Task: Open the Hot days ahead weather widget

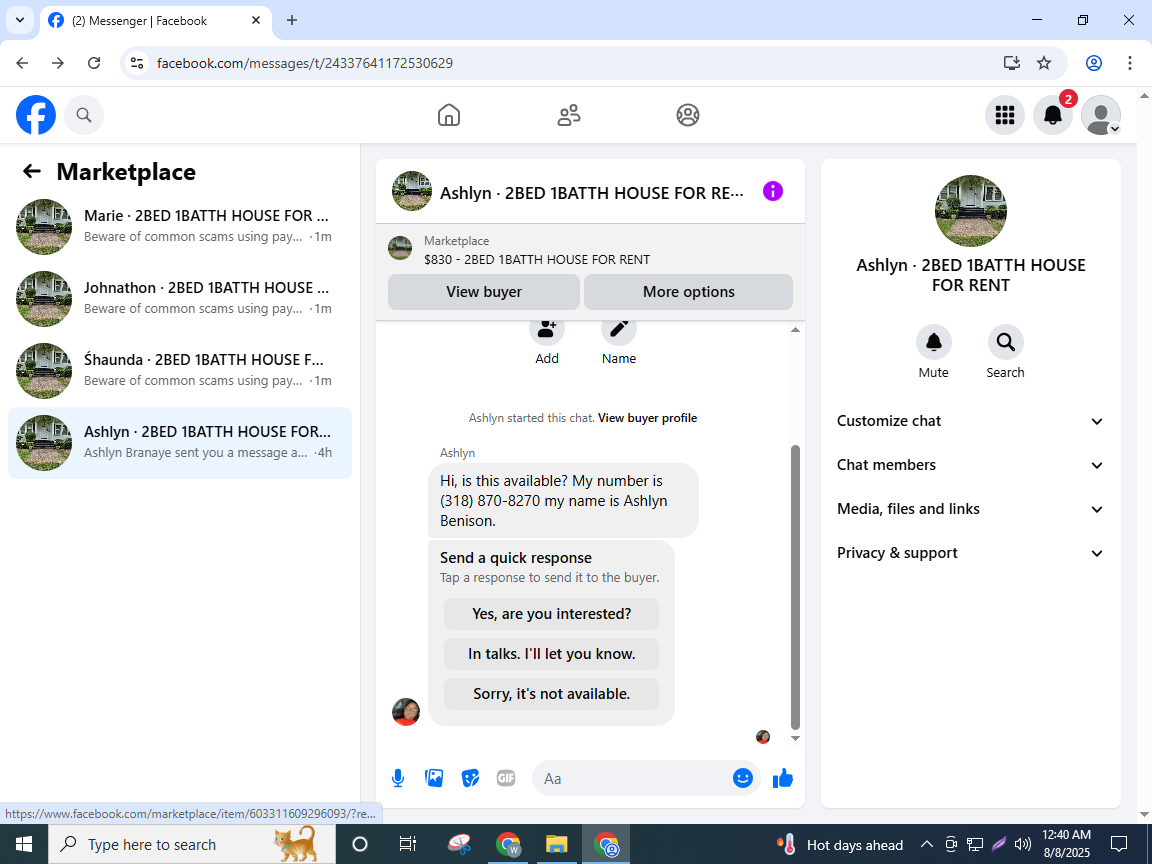Action: coord(840,844)
